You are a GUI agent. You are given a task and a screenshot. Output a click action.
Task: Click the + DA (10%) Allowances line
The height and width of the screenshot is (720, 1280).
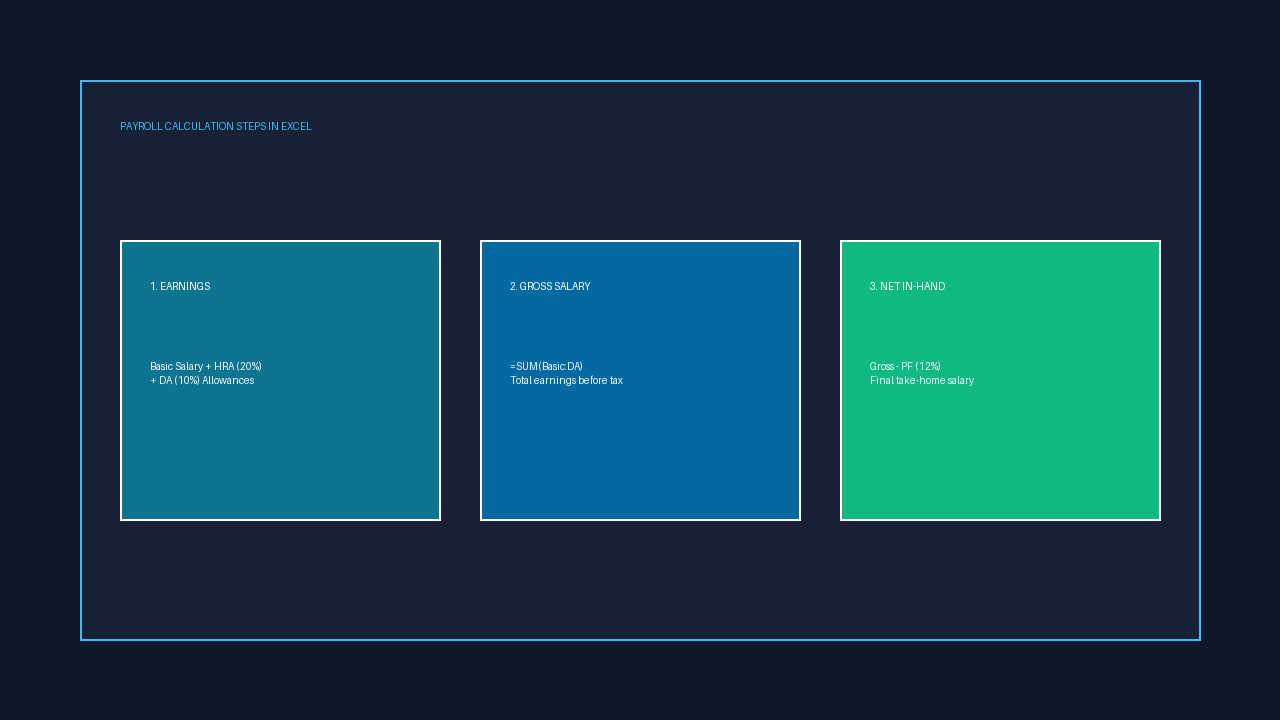coord(202,381)
